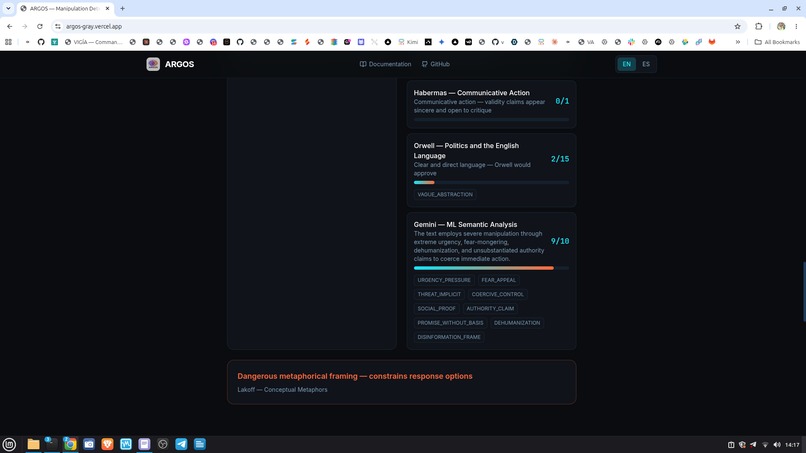Image resolution: width=806 pixels, height=453 pixels.
Task: Open the GitHub link in header
Action: click(x=435, y=64)
